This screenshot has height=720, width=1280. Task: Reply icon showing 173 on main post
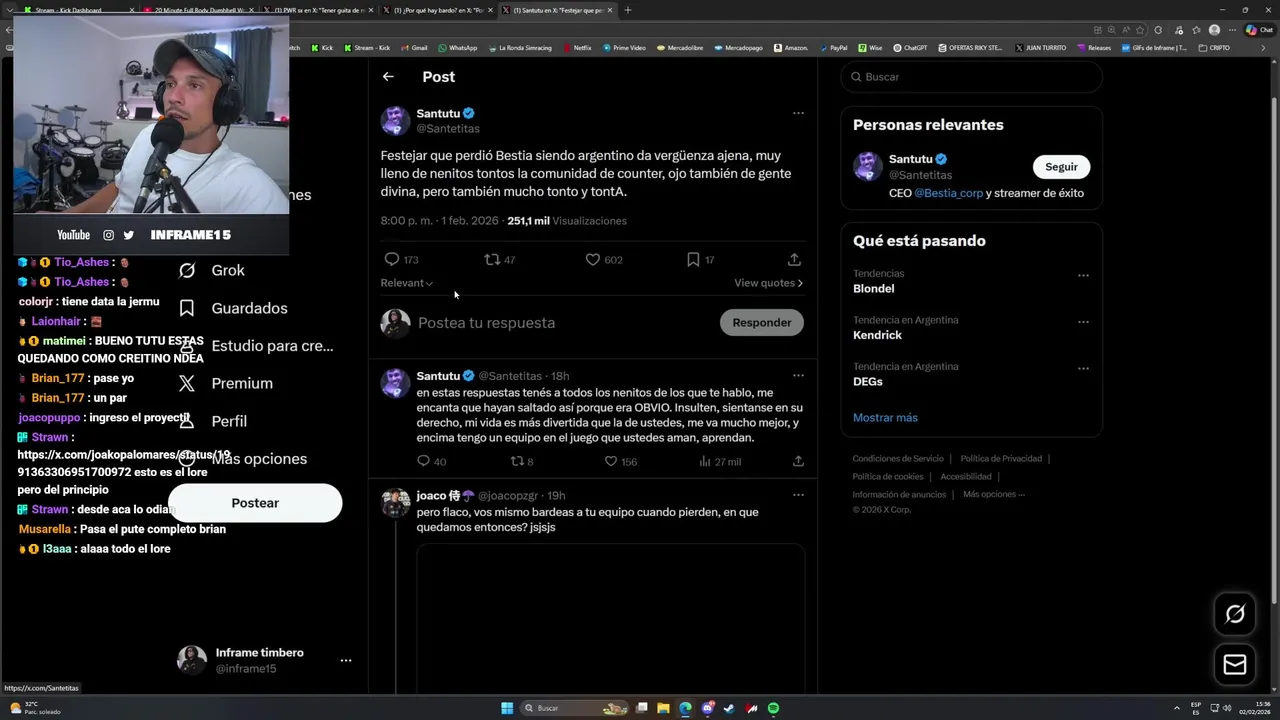pyautogui.click(x=392, y=259)
